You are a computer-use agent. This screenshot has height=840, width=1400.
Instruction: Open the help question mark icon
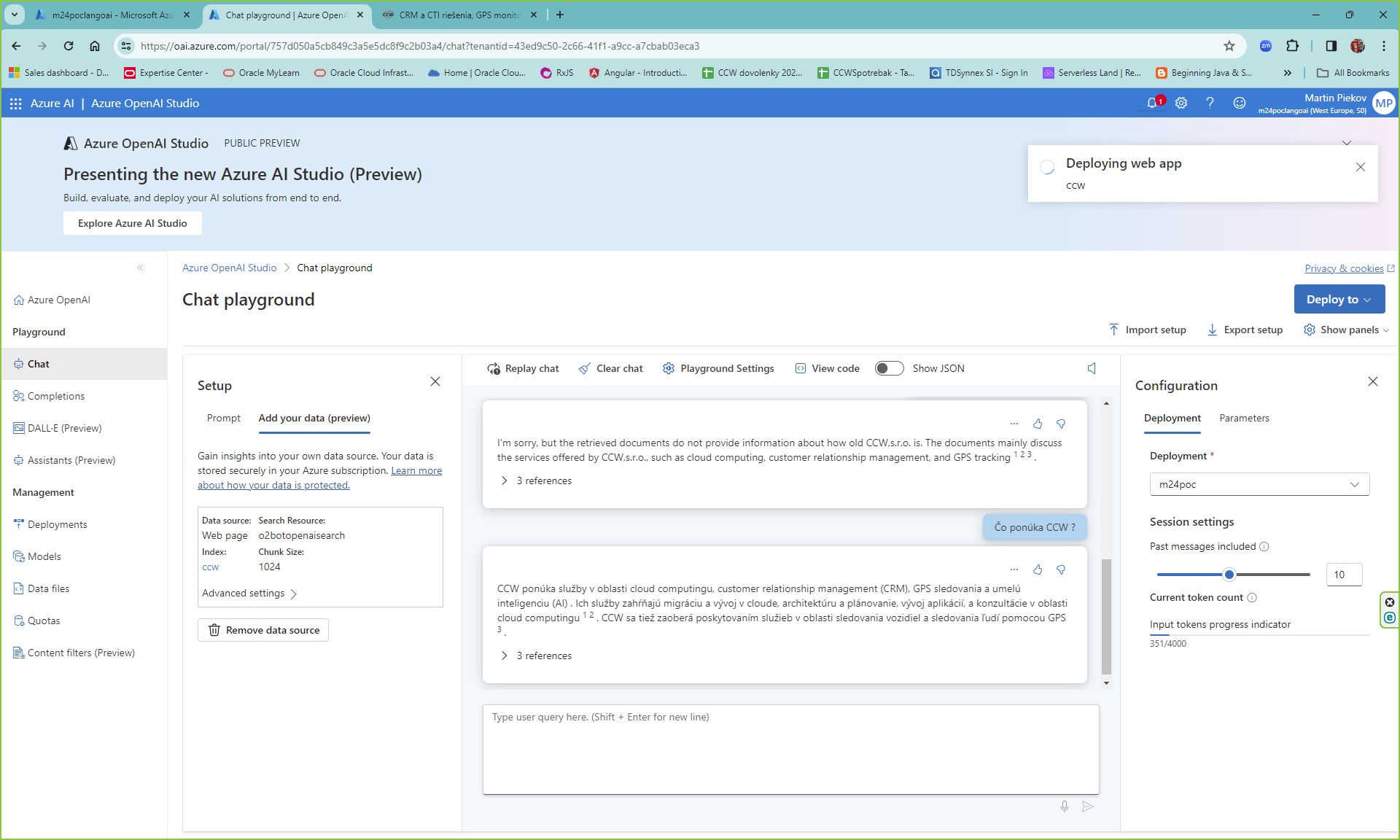point(1210,104)
